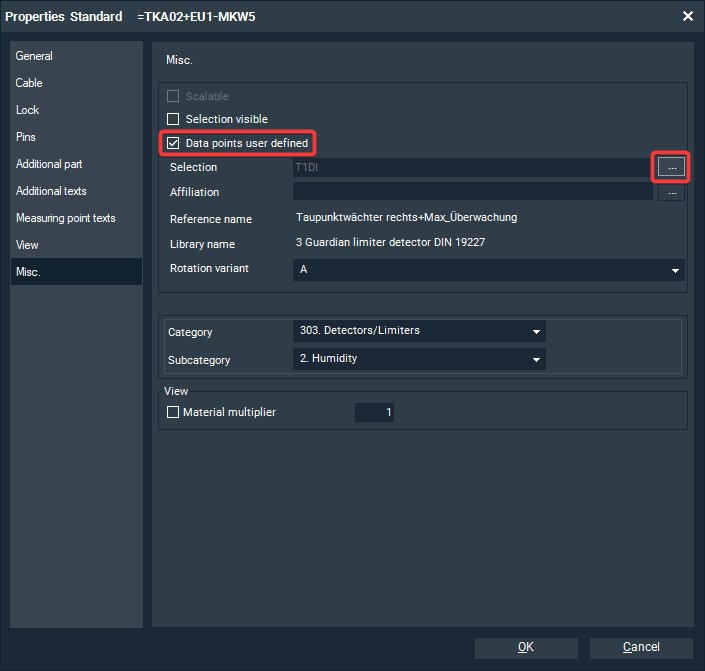
Task: Select the Lock section
Action: [28, 110]
